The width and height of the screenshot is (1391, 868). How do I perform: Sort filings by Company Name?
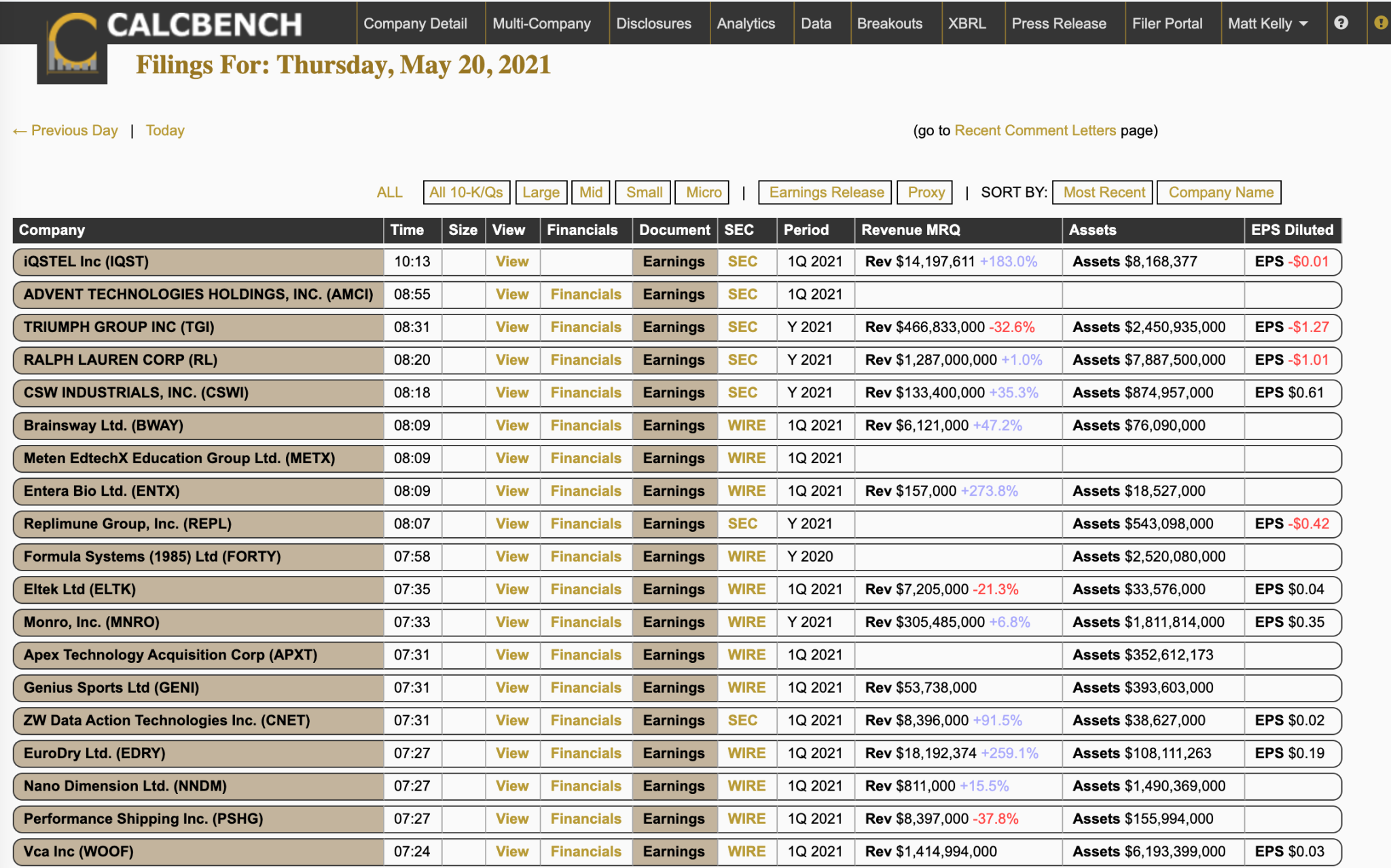(1220, 192)
